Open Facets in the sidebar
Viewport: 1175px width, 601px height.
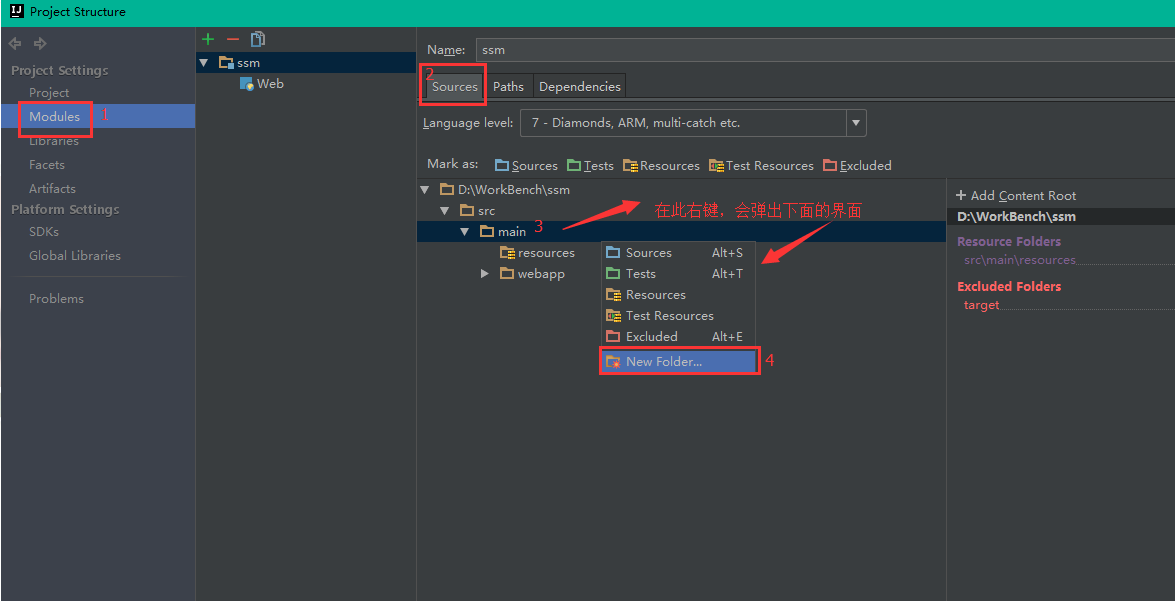coord(46,165)
